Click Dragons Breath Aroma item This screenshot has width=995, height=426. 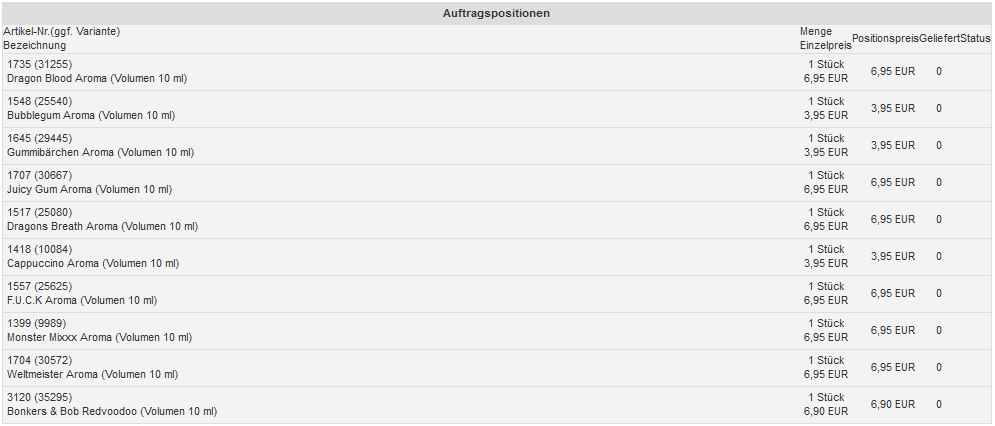(102, 227)
